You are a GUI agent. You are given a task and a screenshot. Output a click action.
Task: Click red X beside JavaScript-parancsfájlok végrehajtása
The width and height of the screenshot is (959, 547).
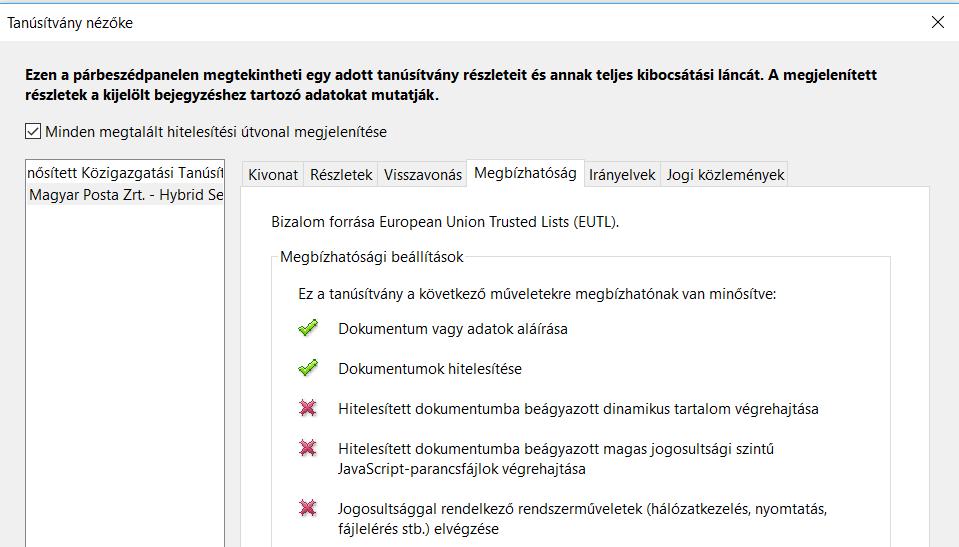tap(308, 448)
